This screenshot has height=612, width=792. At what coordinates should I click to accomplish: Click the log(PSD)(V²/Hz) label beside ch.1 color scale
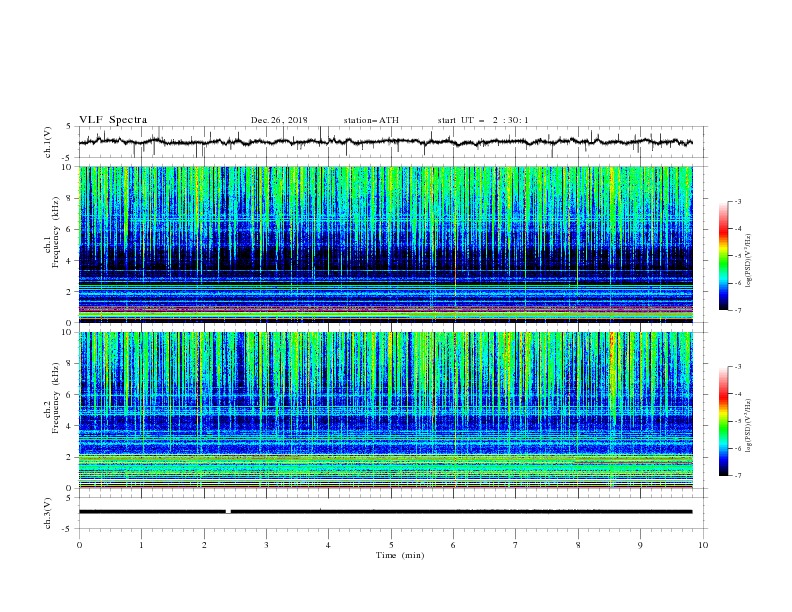(x=749, y=261)
